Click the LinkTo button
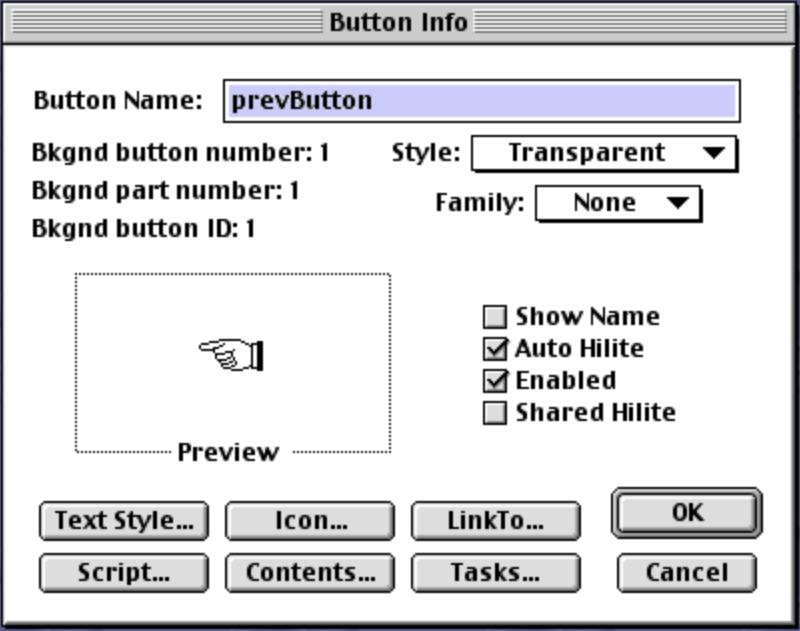800x631 pixels. (x=495, y=519)
